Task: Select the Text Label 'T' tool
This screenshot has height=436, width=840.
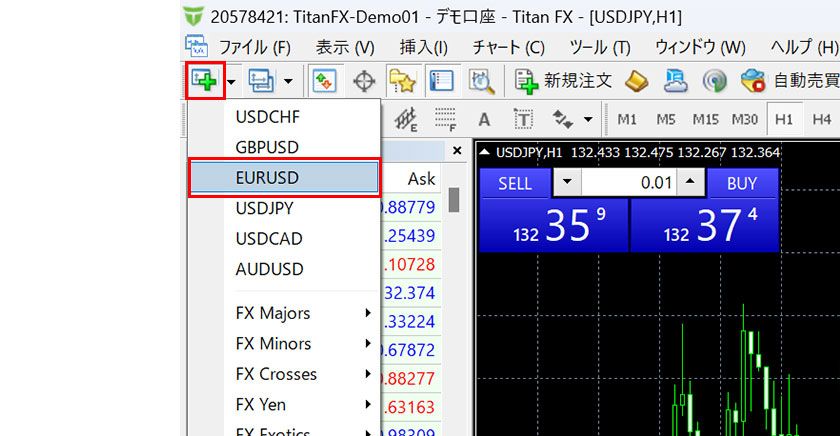Action: pos(523,119)
